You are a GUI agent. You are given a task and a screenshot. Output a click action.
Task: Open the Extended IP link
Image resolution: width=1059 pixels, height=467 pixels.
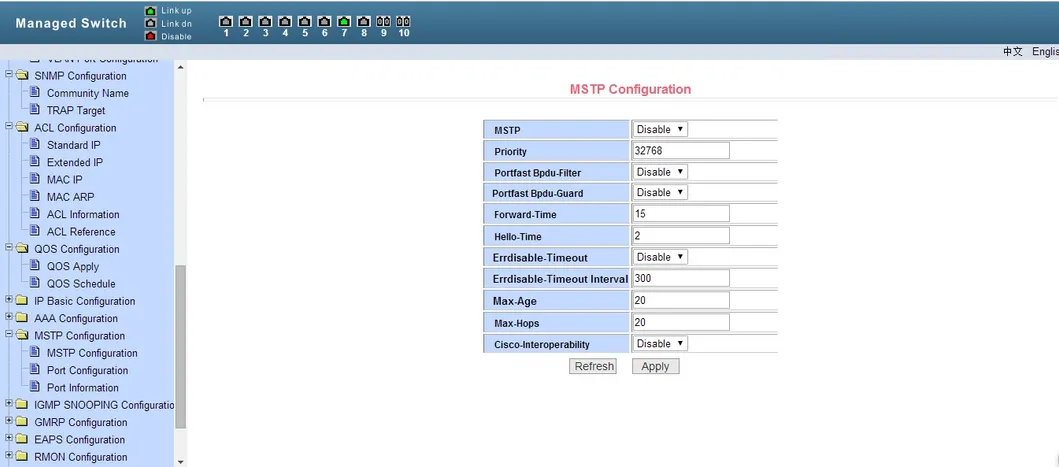pyautogui.click(x=75, y=162)
